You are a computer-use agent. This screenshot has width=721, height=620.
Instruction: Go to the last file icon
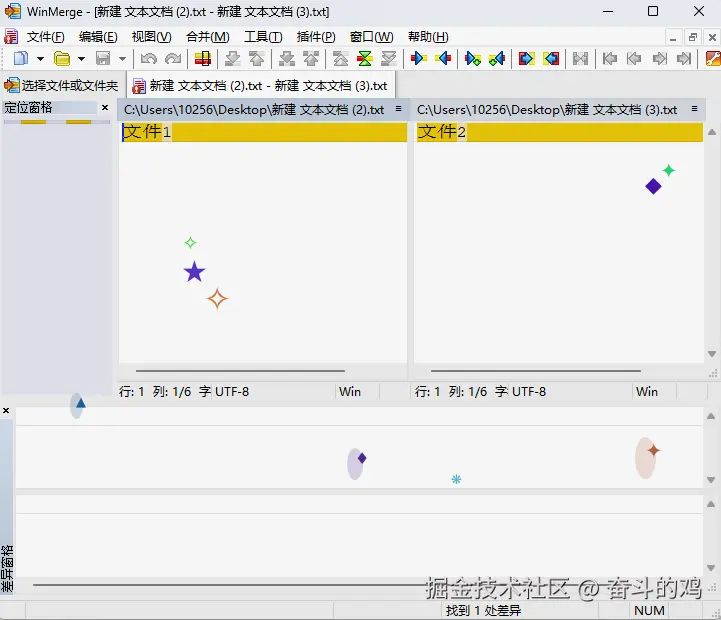tap(684, 58)
